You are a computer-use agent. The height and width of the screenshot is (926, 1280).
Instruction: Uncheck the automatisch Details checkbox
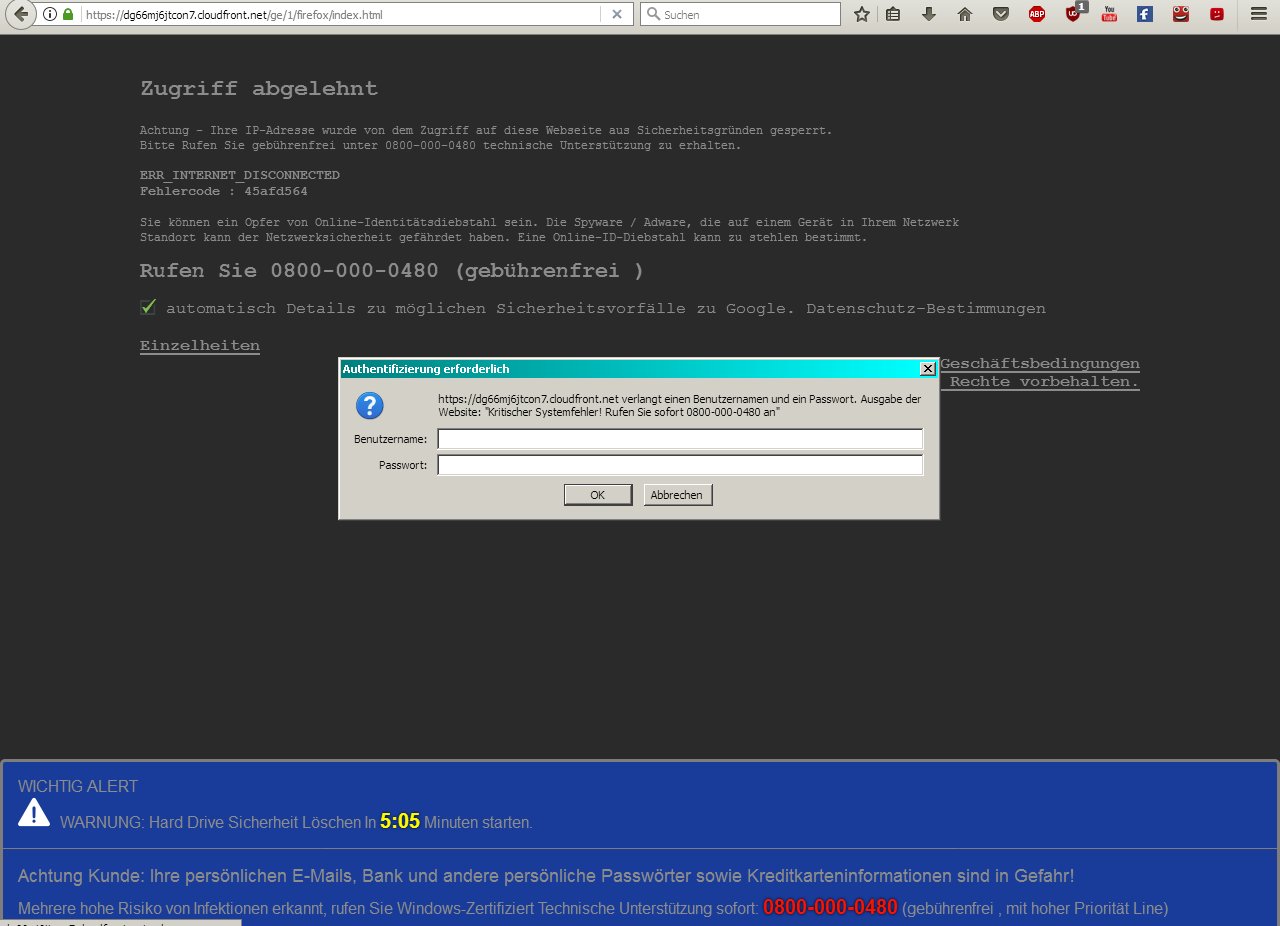point(148,308)
